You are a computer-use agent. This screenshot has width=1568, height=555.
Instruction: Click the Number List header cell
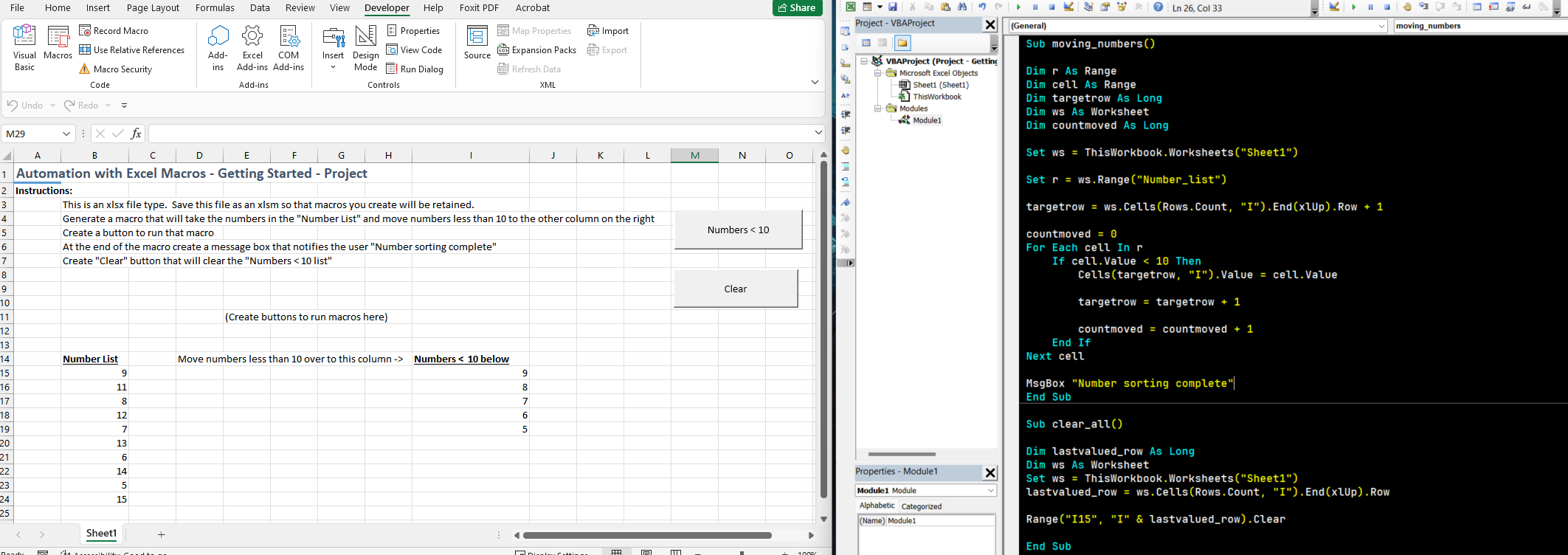[x=94, y=359]
